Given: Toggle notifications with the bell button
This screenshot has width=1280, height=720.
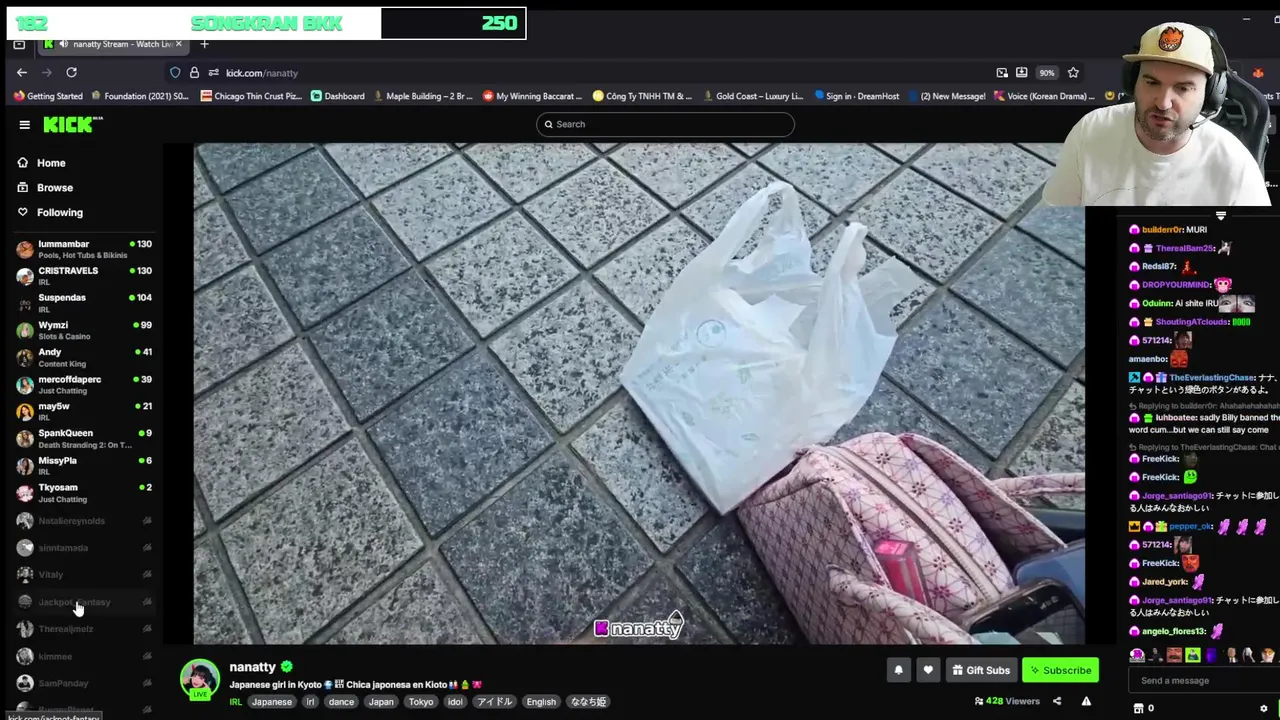Looking at the screenshot, I should click(x=898, y=670).
